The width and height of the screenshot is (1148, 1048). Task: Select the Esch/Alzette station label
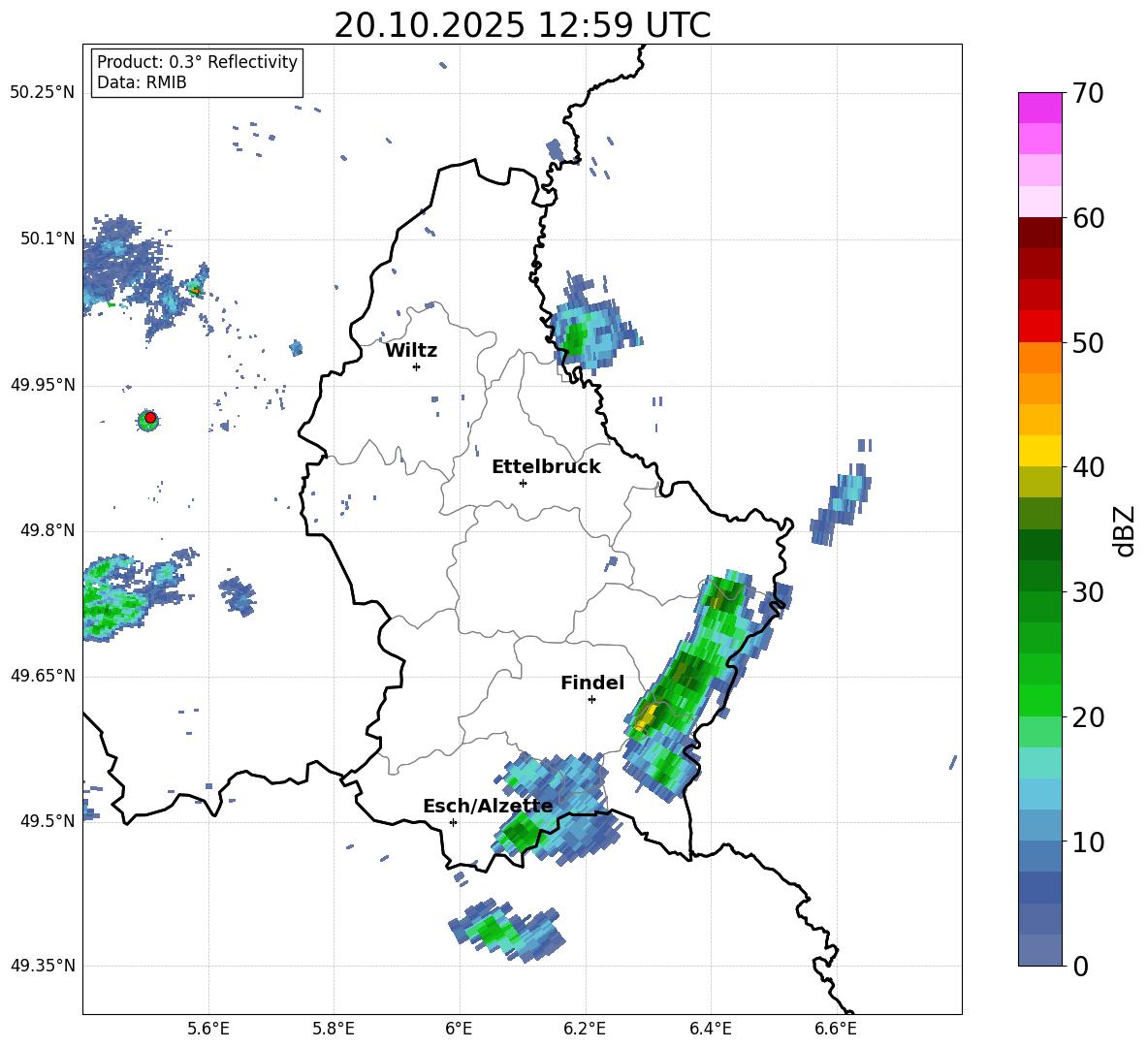click(x=488, y=807)
